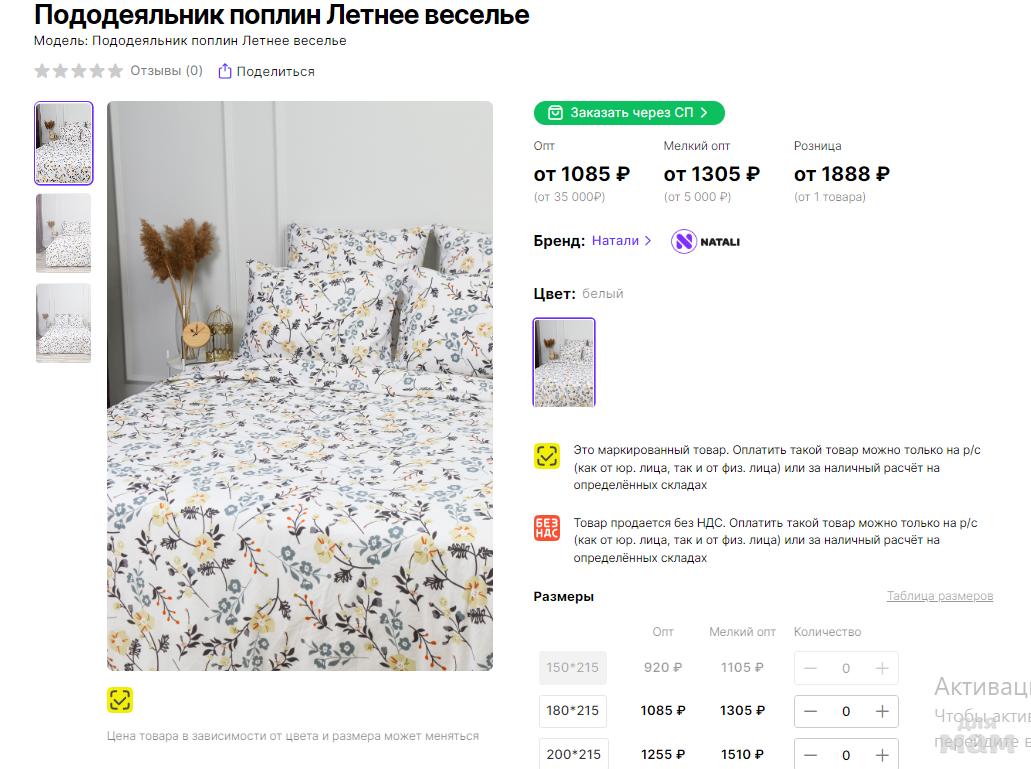Click the yellow marking icon beside the payment notice
Viewport: 1031px width, 769px height.
point(547,456)
